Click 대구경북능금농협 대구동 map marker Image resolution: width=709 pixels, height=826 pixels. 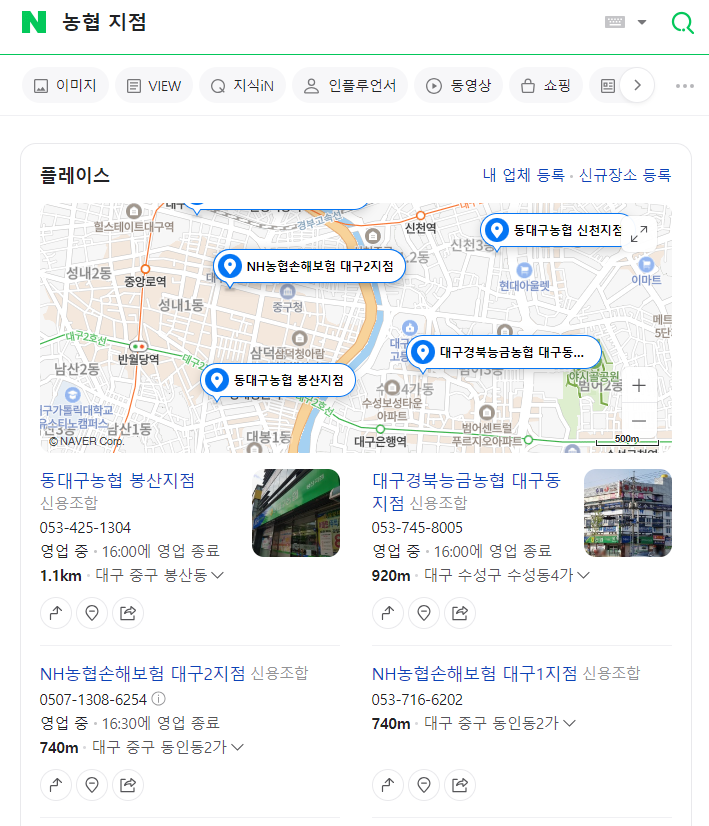click(504, 352)
